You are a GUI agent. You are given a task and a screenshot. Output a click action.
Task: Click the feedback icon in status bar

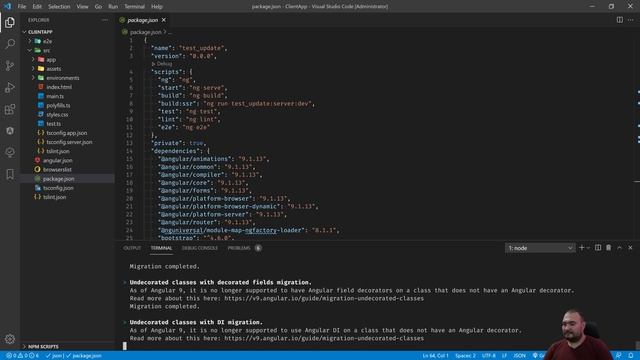click(x=619, y=356)
